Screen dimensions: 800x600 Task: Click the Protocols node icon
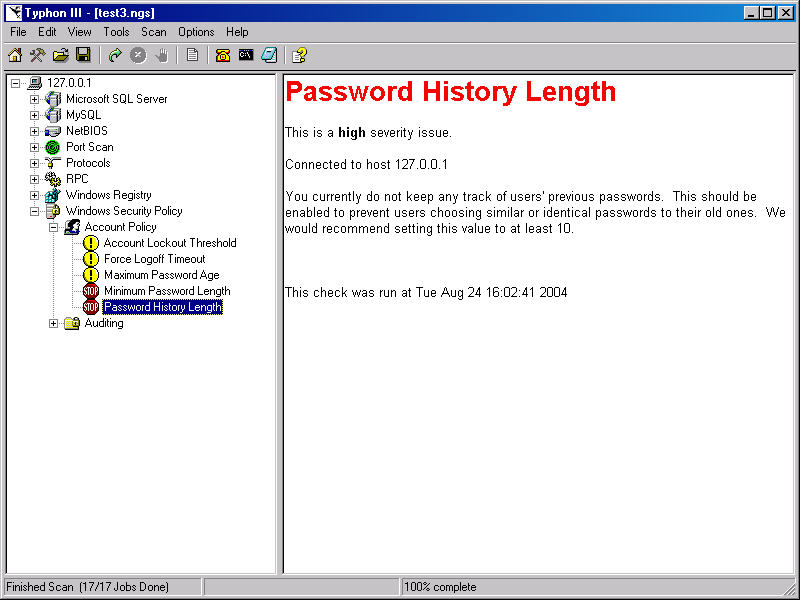(x=53, y=163)
